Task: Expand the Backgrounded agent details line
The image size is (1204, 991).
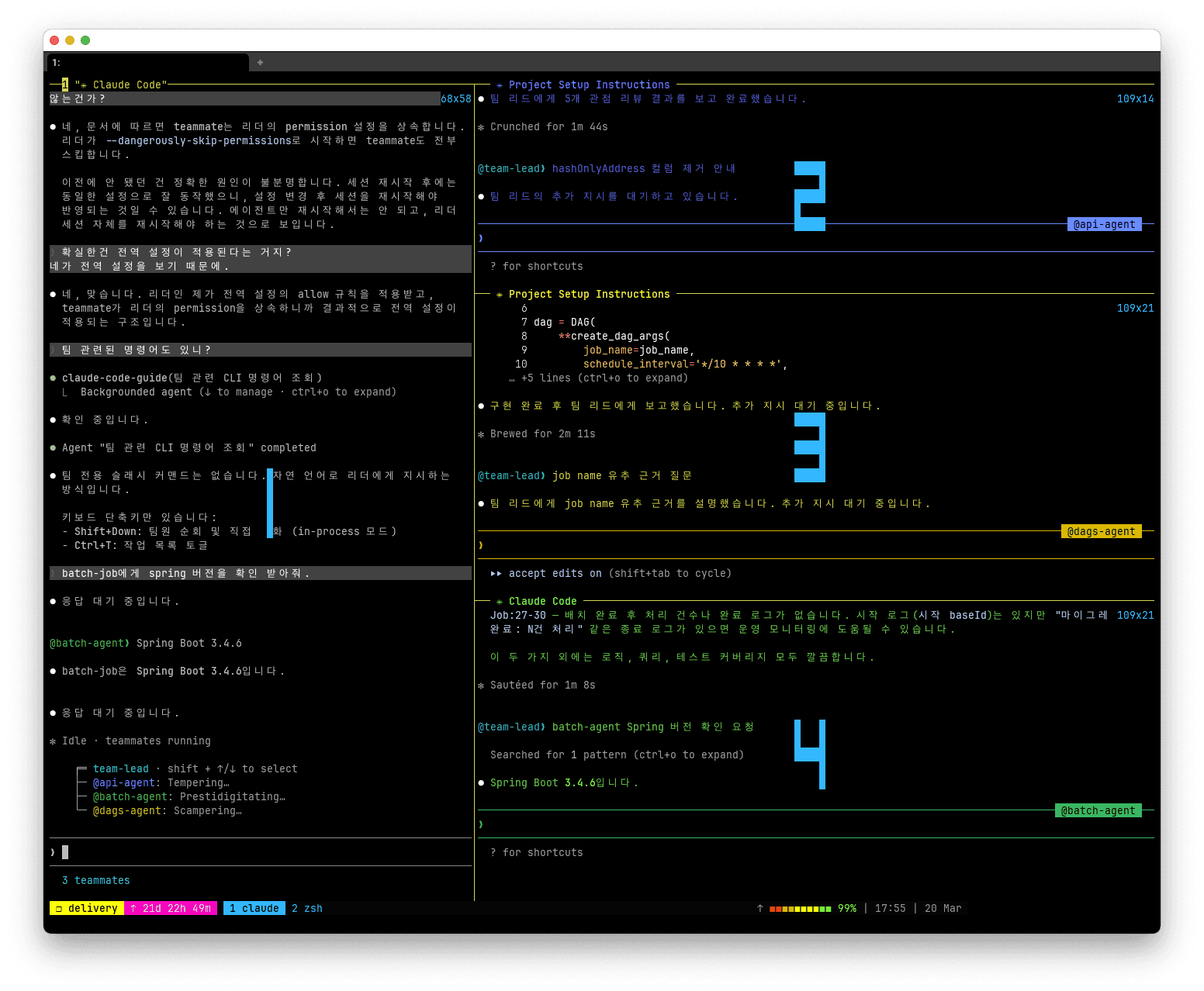Action: pos(238,392)
